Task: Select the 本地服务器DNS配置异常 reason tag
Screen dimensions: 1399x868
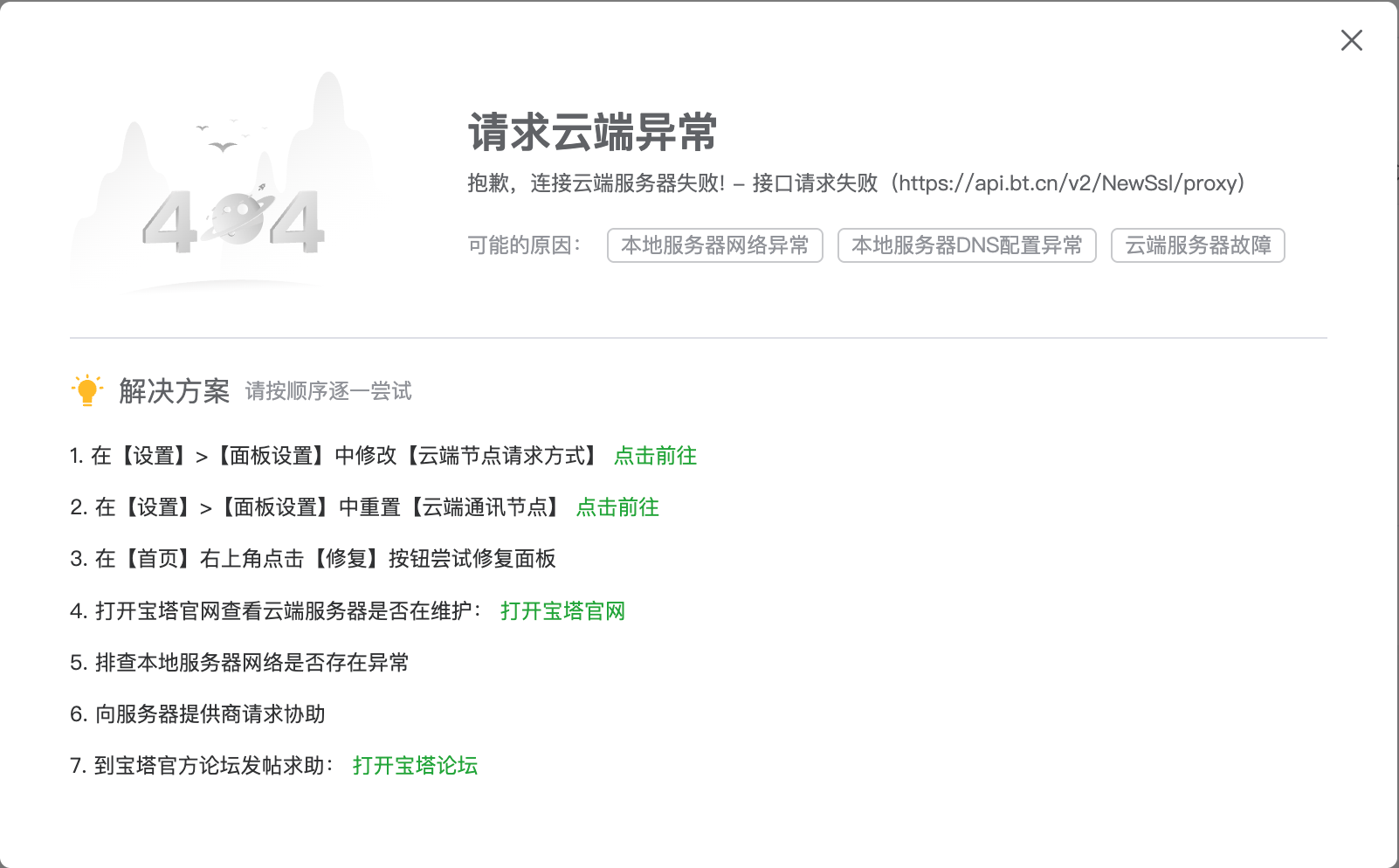Action: [967, 245]
